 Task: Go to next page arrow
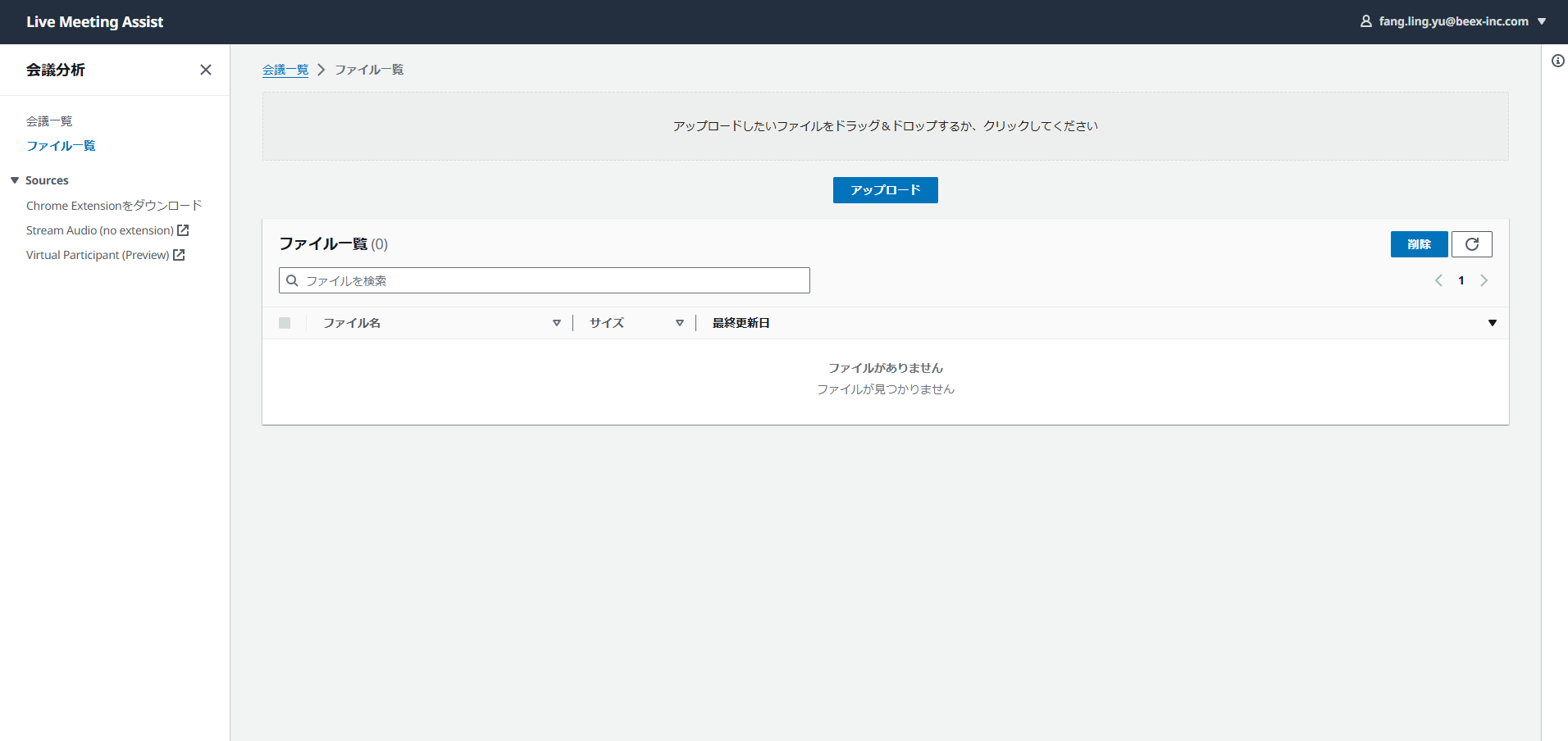[x=1484, y=280]
